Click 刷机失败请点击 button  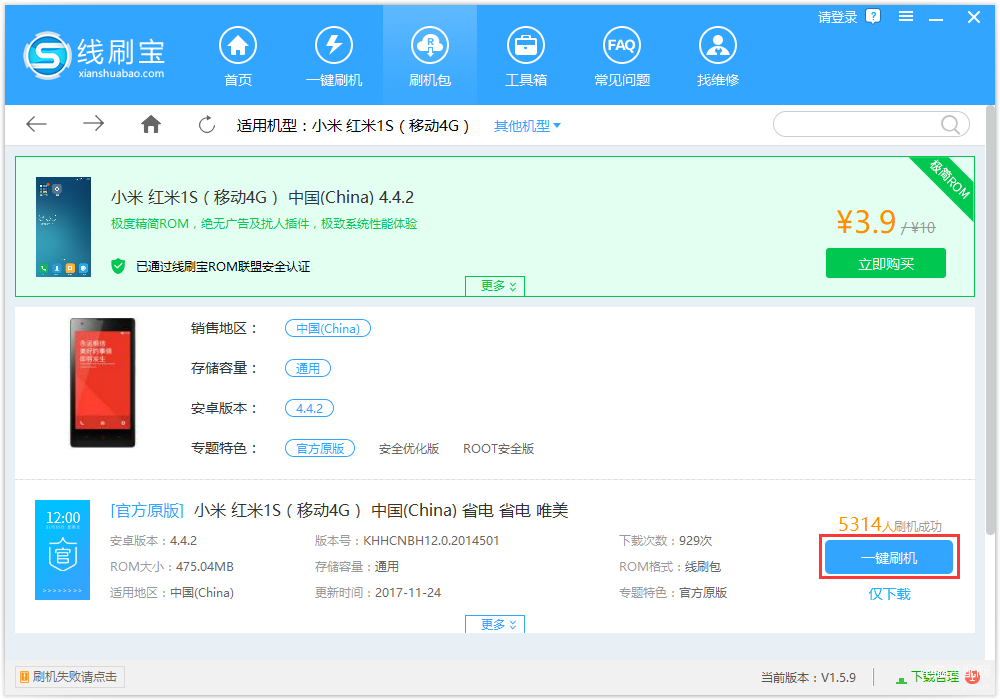click(70, 677)
